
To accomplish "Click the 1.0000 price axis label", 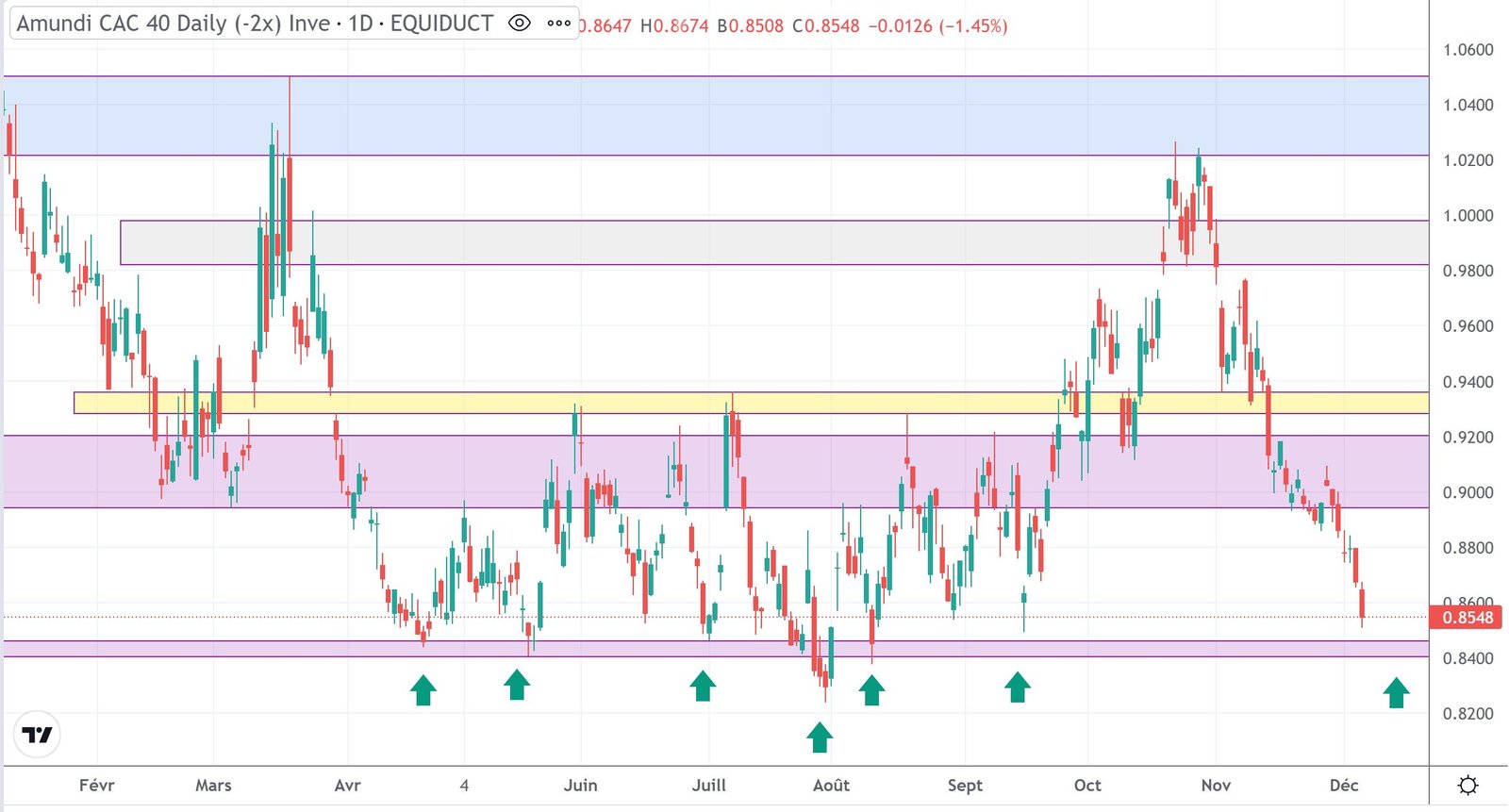I will (1468, 216).
